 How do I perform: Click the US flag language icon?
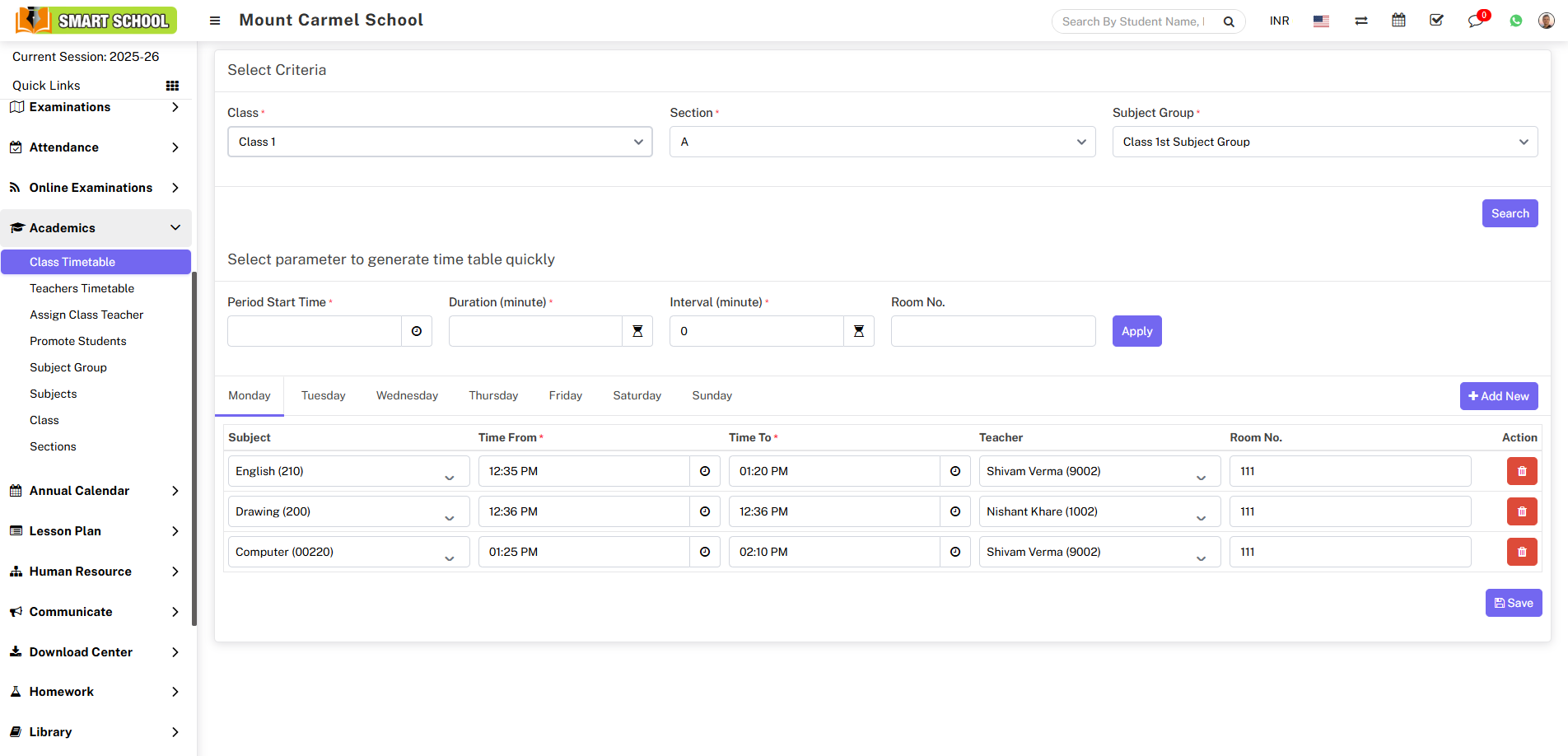[1321, 21]
